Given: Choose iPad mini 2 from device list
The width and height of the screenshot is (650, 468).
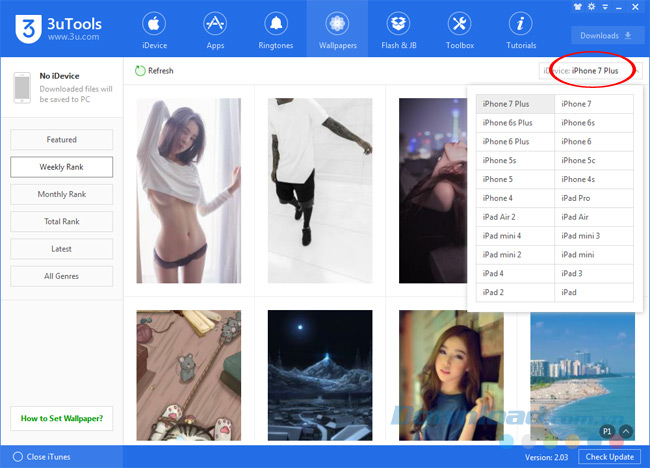Looking at the screenshot, I should [x=515, y=255].
